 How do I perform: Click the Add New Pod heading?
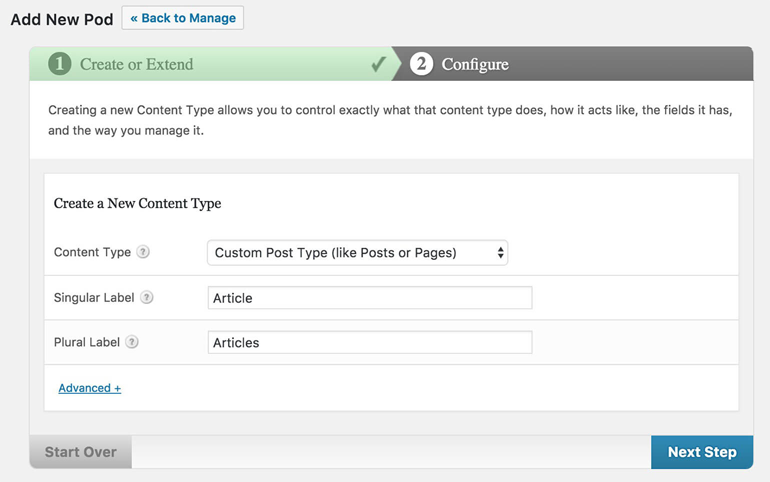pyautogui.click(x=60, y=18)
